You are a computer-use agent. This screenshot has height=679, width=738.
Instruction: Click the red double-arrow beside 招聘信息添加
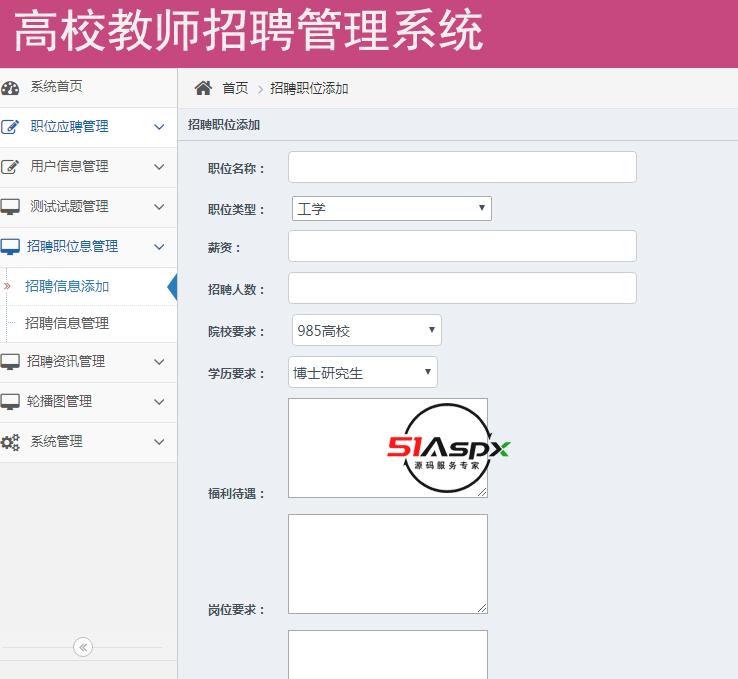click(x=7, y=286)
